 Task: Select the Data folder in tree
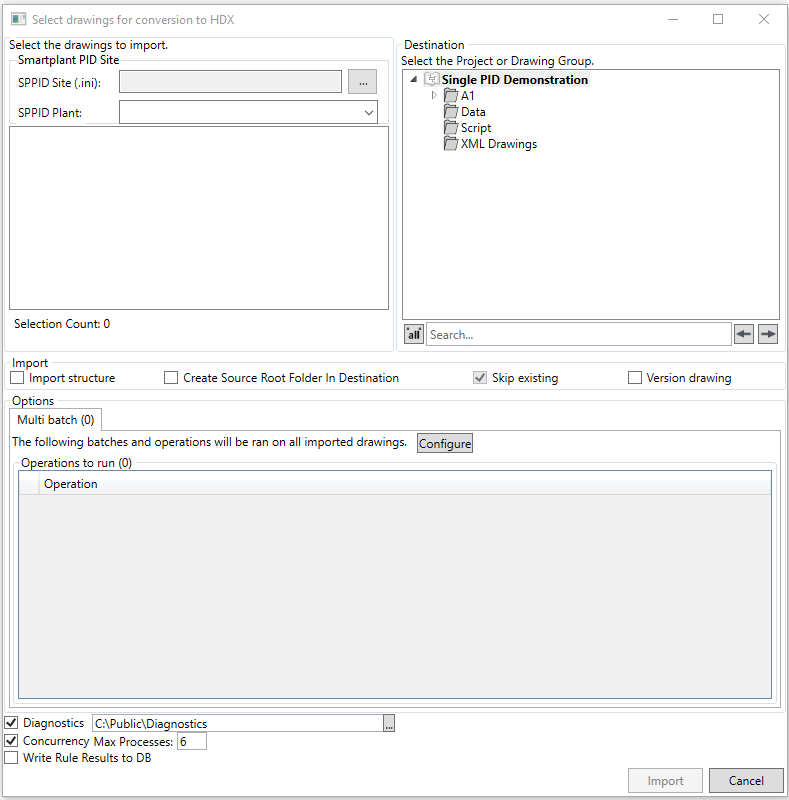pos(472,112)
